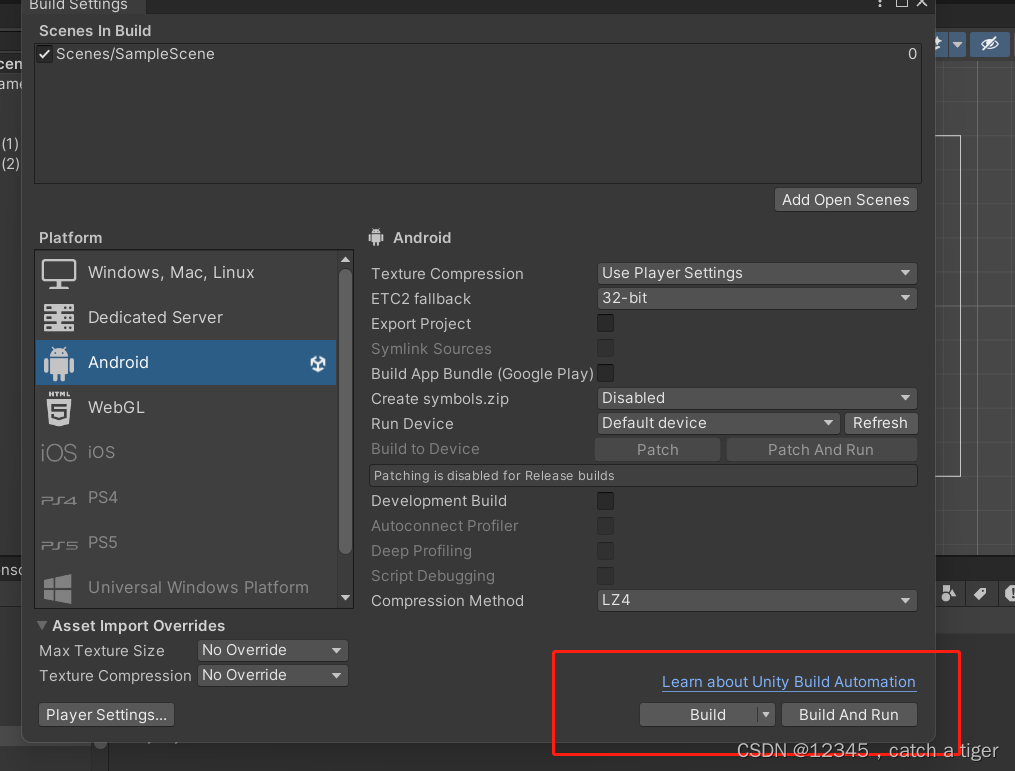Click the shapes filter icon in editor toolbar
Screen dimensions: 1015x771
948,593
